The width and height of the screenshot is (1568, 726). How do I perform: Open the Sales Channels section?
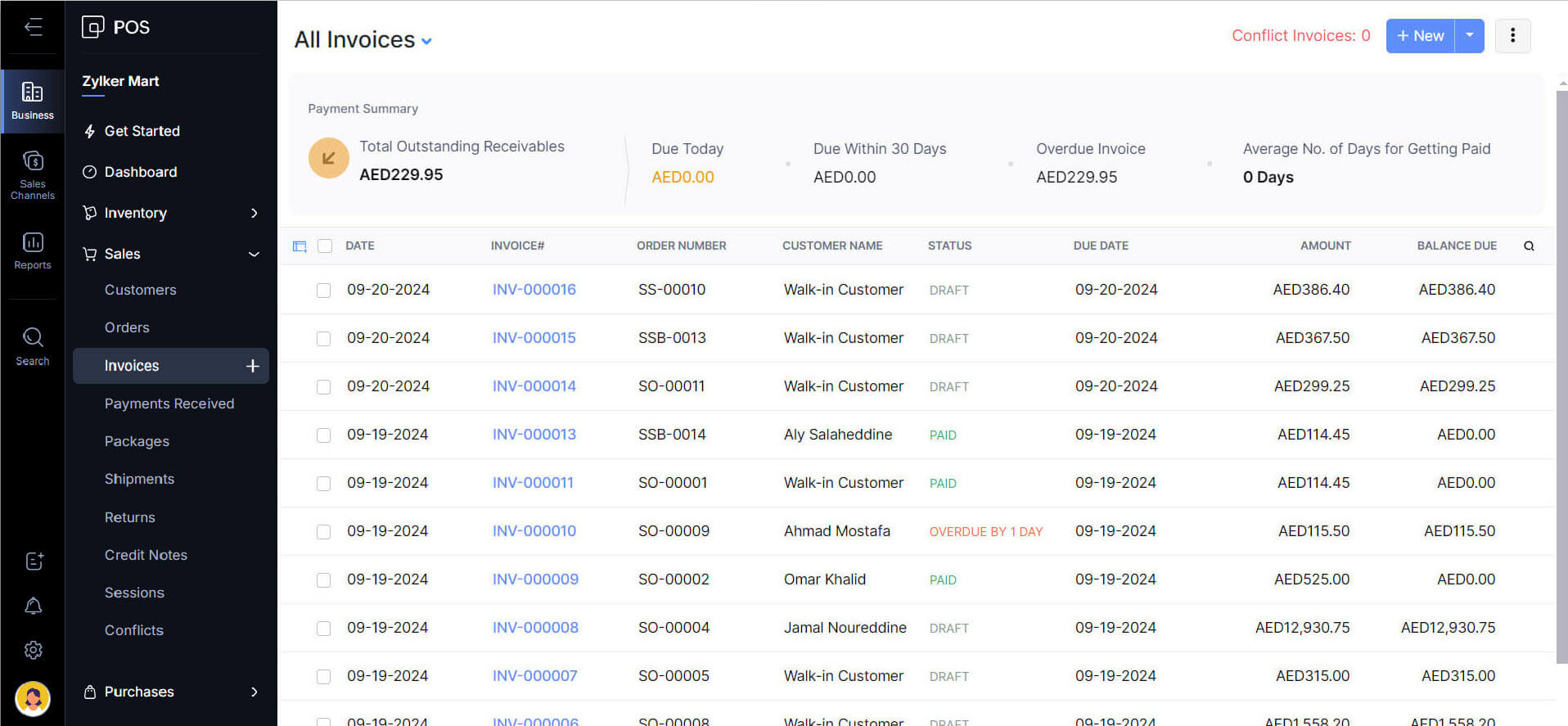point(33,174)
